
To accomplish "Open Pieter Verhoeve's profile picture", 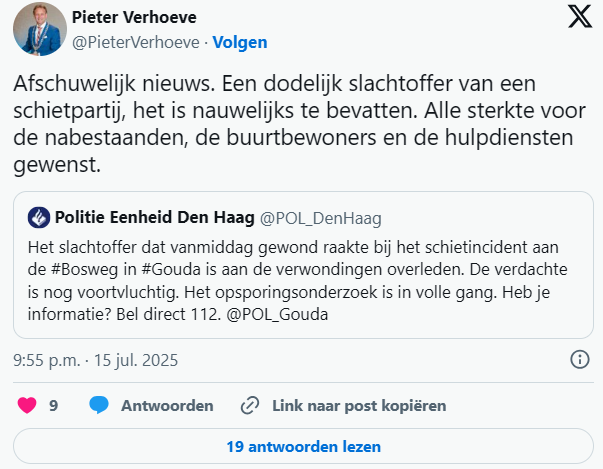I will pyautogui.click(x=39, y=29).
